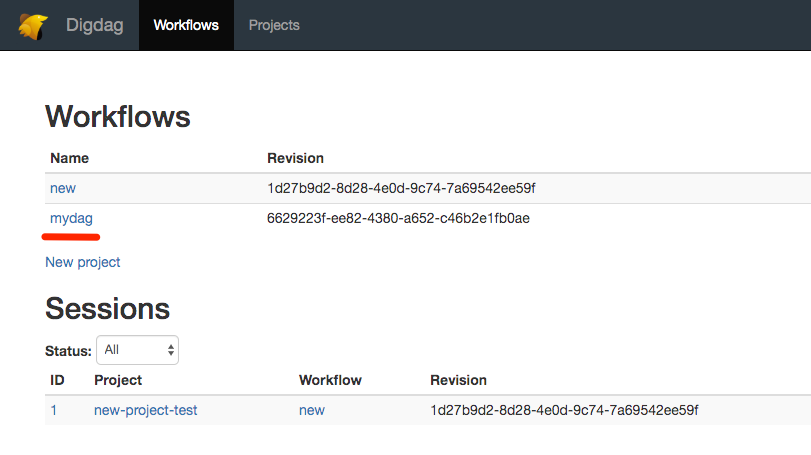Open the 'new' workflow in the Sessions row
The height and width of the screenshot is (455, 811).
point(312,410)
